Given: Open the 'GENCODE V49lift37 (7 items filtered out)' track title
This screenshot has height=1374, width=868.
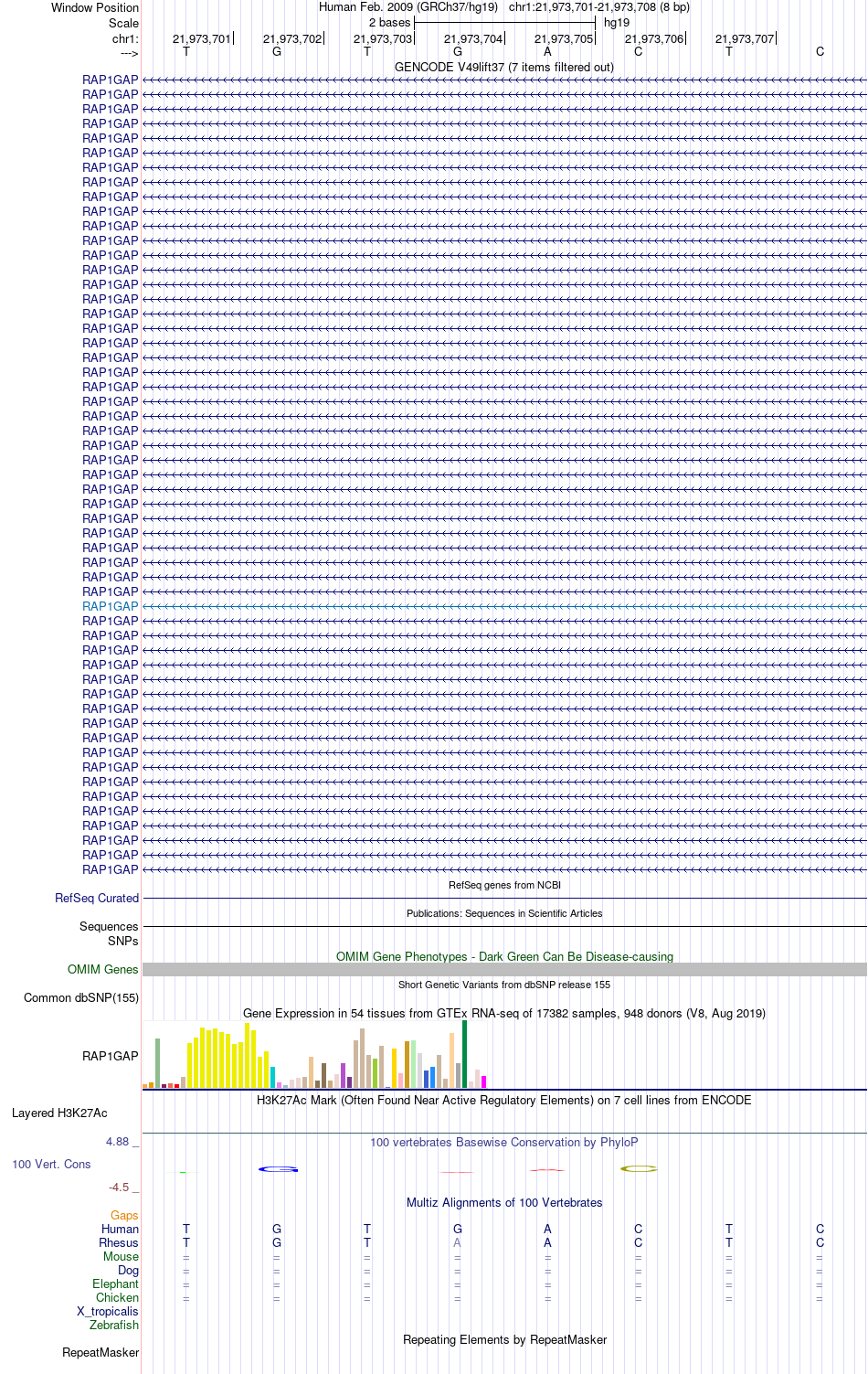Looking at the screenshot, I should click(x=504, y=68).
